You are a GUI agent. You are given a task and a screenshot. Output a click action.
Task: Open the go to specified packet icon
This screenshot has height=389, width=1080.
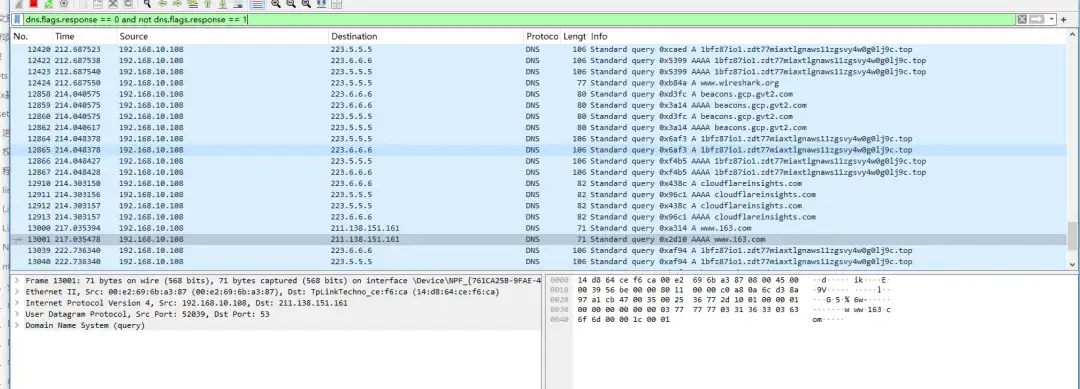pos(194,4)
